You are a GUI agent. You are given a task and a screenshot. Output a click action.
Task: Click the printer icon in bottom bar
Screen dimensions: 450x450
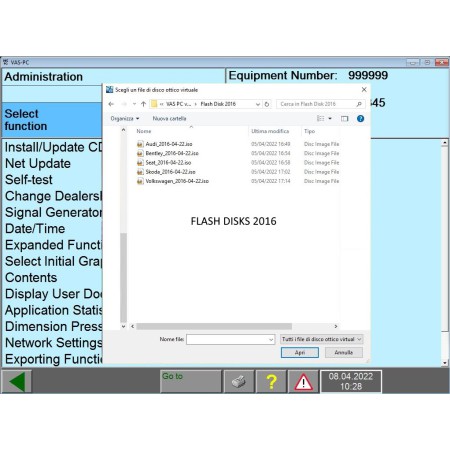pyautogui.click(x=238, y=381)
